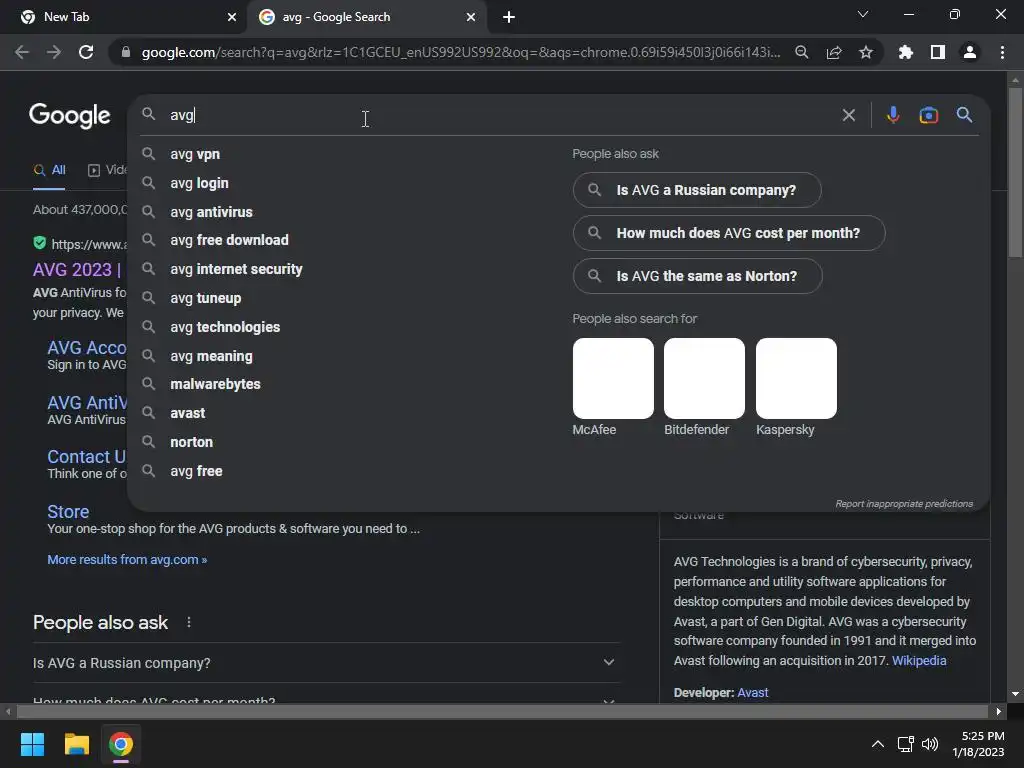Choose the avg login suggestion
The width and height of the screenshot is (1024, 768).
pos(199,183)
